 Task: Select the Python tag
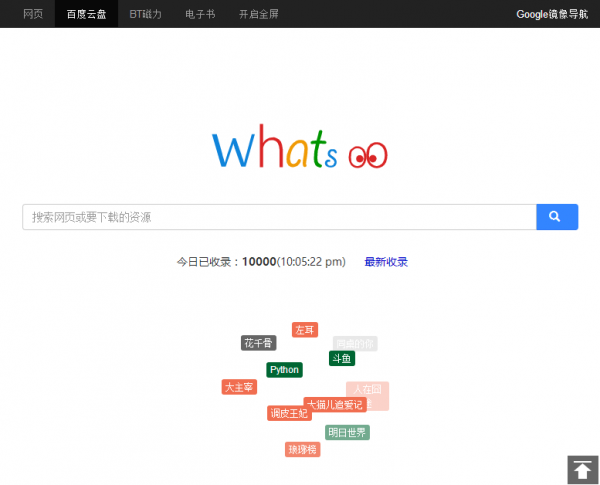tap(284, 370)
